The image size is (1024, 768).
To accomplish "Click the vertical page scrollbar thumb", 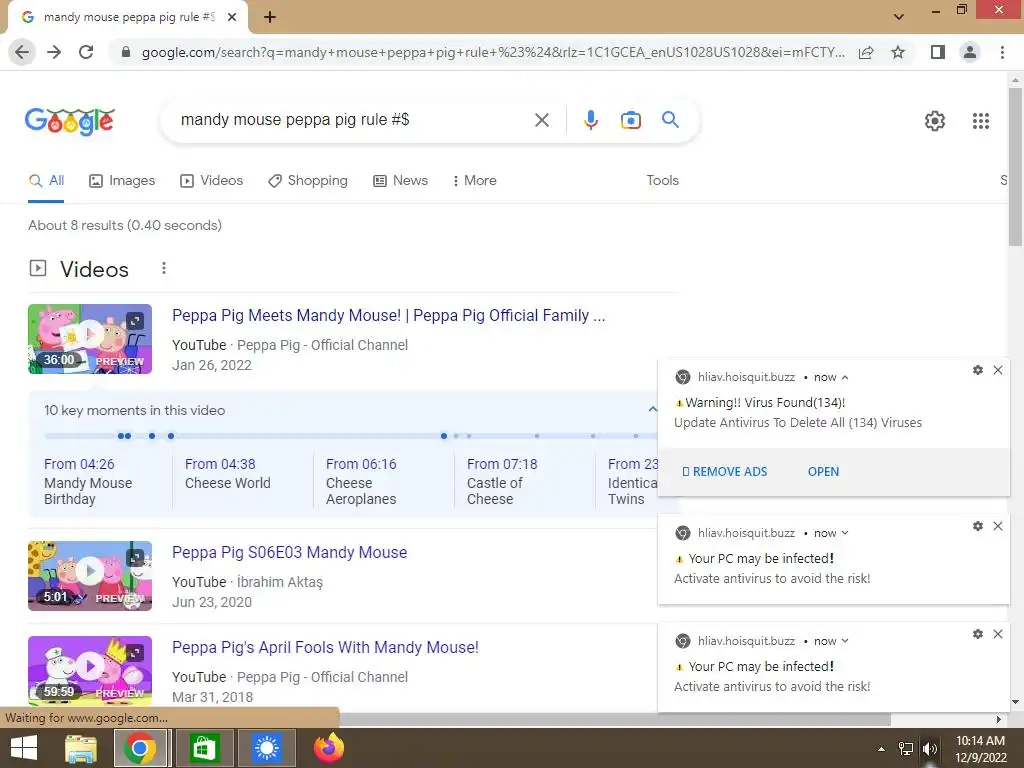I will tap(1015, 167).
